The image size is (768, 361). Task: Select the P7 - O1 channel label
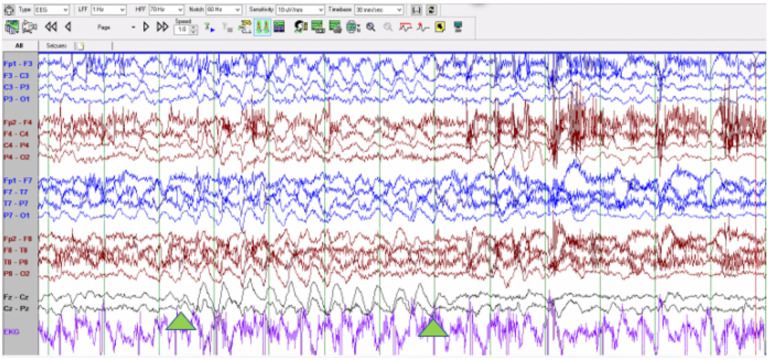click(x=17, y=216)
